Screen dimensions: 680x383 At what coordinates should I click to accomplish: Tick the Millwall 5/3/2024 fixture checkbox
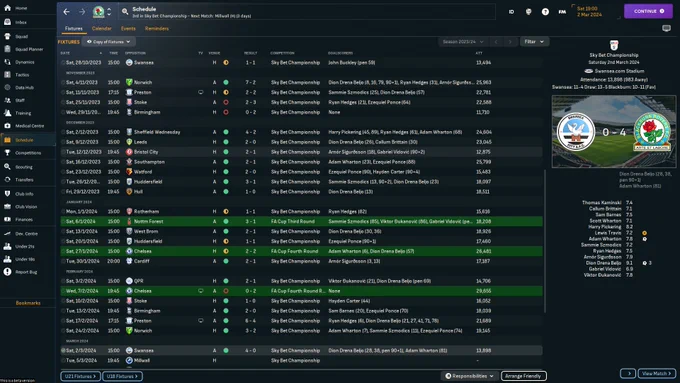pos(63,360)
